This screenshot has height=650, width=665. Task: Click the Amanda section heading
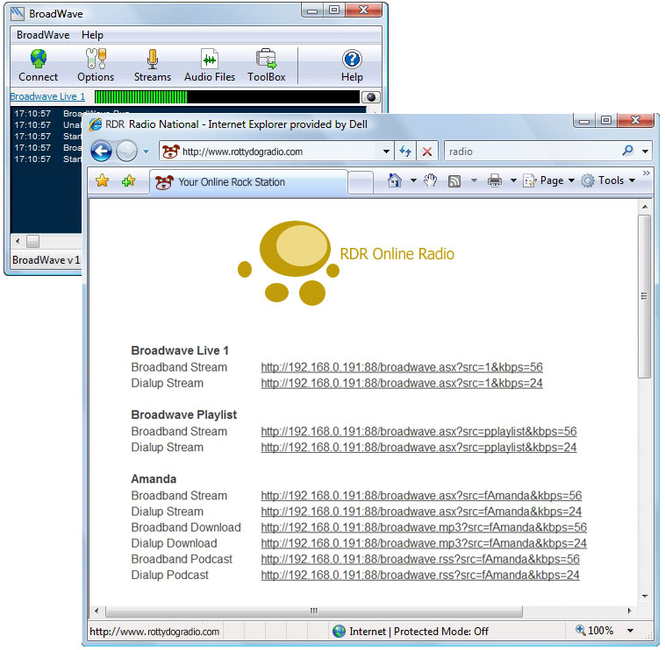tap(154, 479)
